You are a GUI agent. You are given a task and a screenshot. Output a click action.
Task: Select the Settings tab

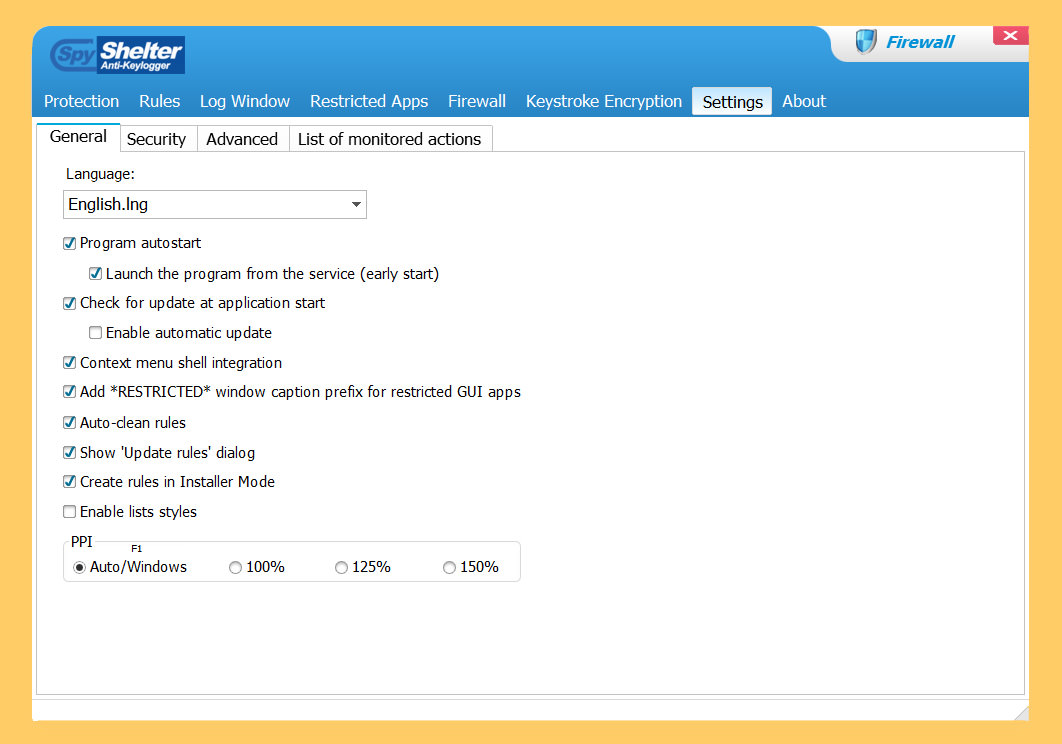[732, 102]
